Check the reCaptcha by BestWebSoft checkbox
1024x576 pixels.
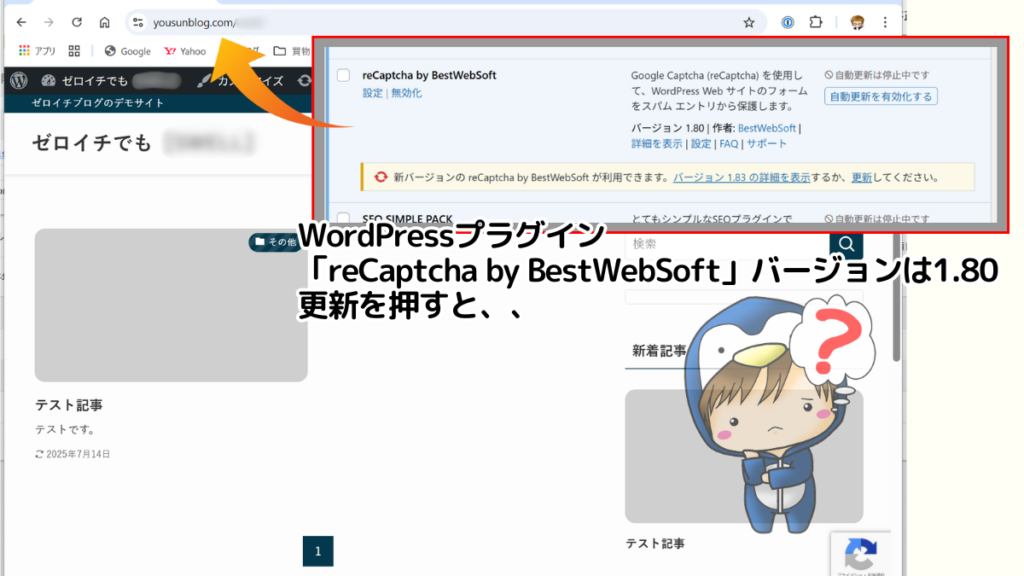click(x=344, y=75)
